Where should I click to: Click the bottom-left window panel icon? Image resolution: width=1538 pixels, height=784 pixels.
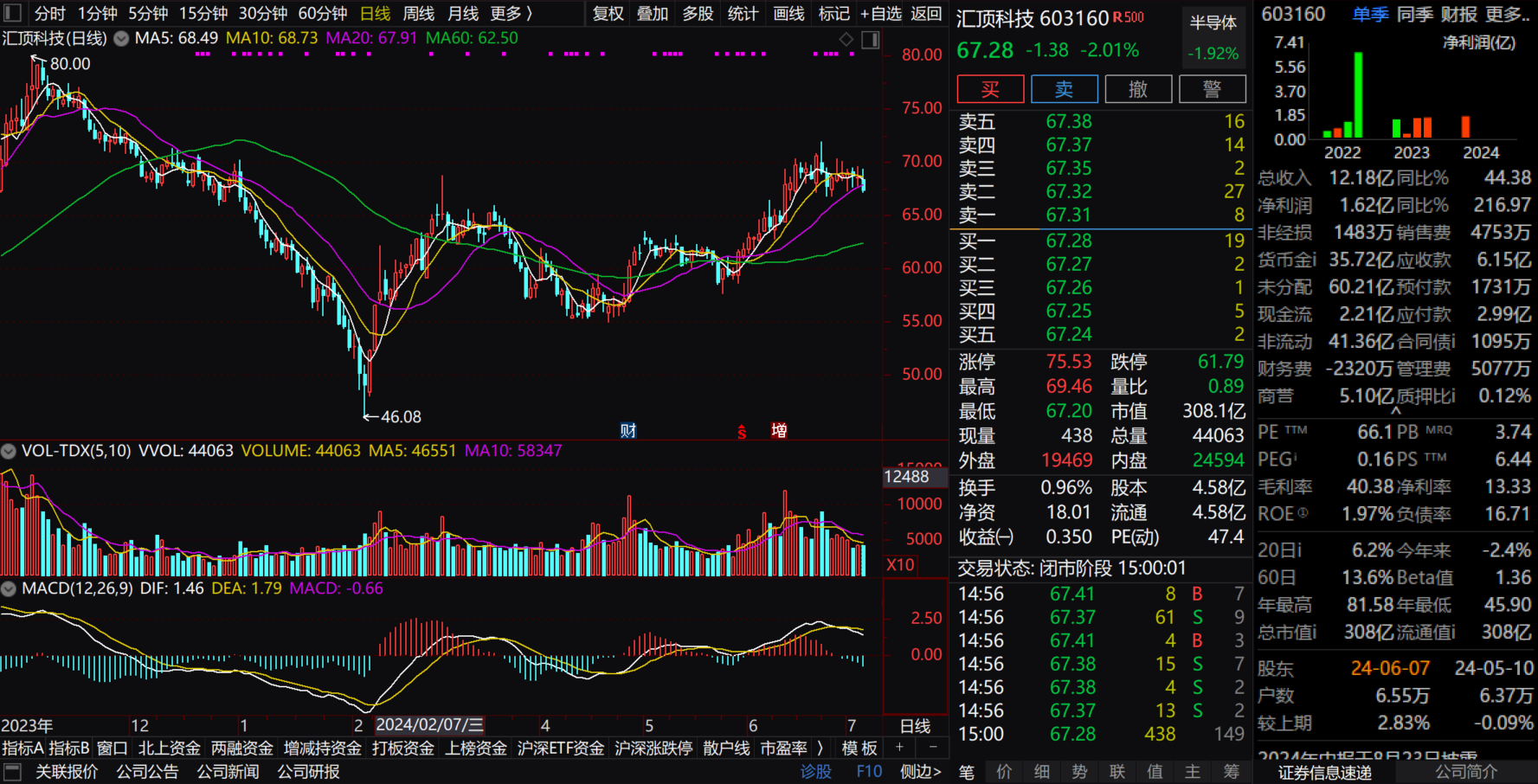pos(12,771)
